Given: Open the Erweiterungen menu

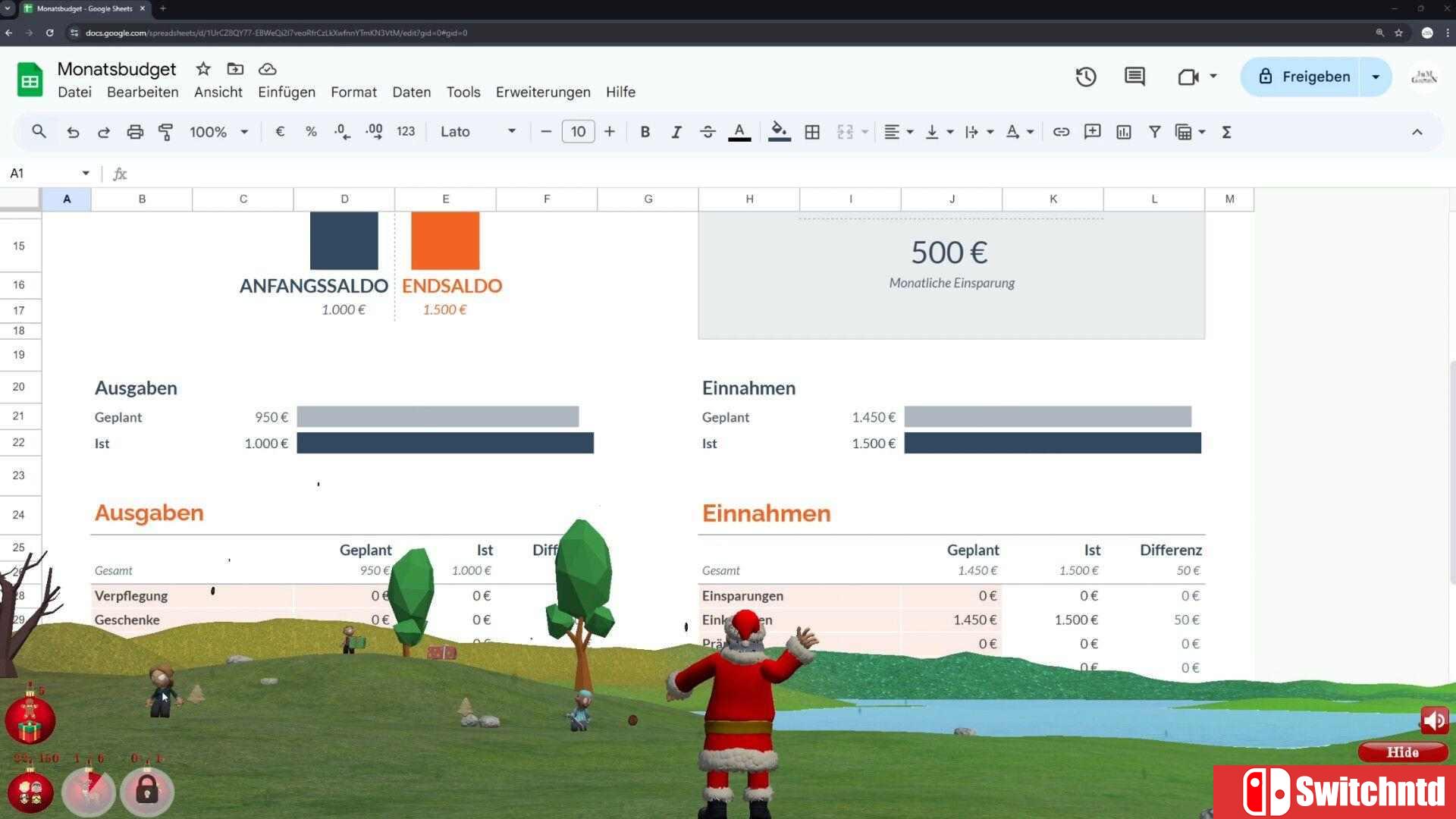Looking at the screenshot, I should 543,92.
